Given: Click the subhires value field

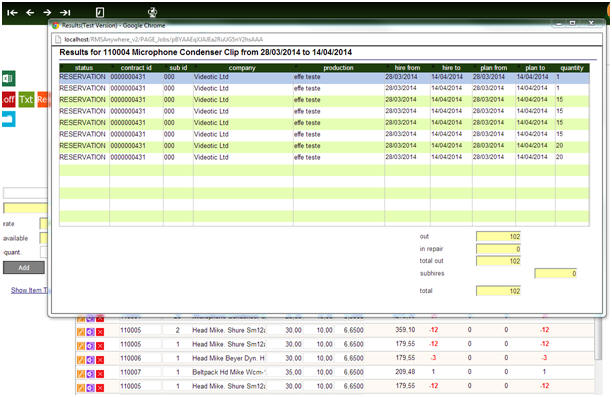Looking at the screenshot, I should [x=555, y=274].
